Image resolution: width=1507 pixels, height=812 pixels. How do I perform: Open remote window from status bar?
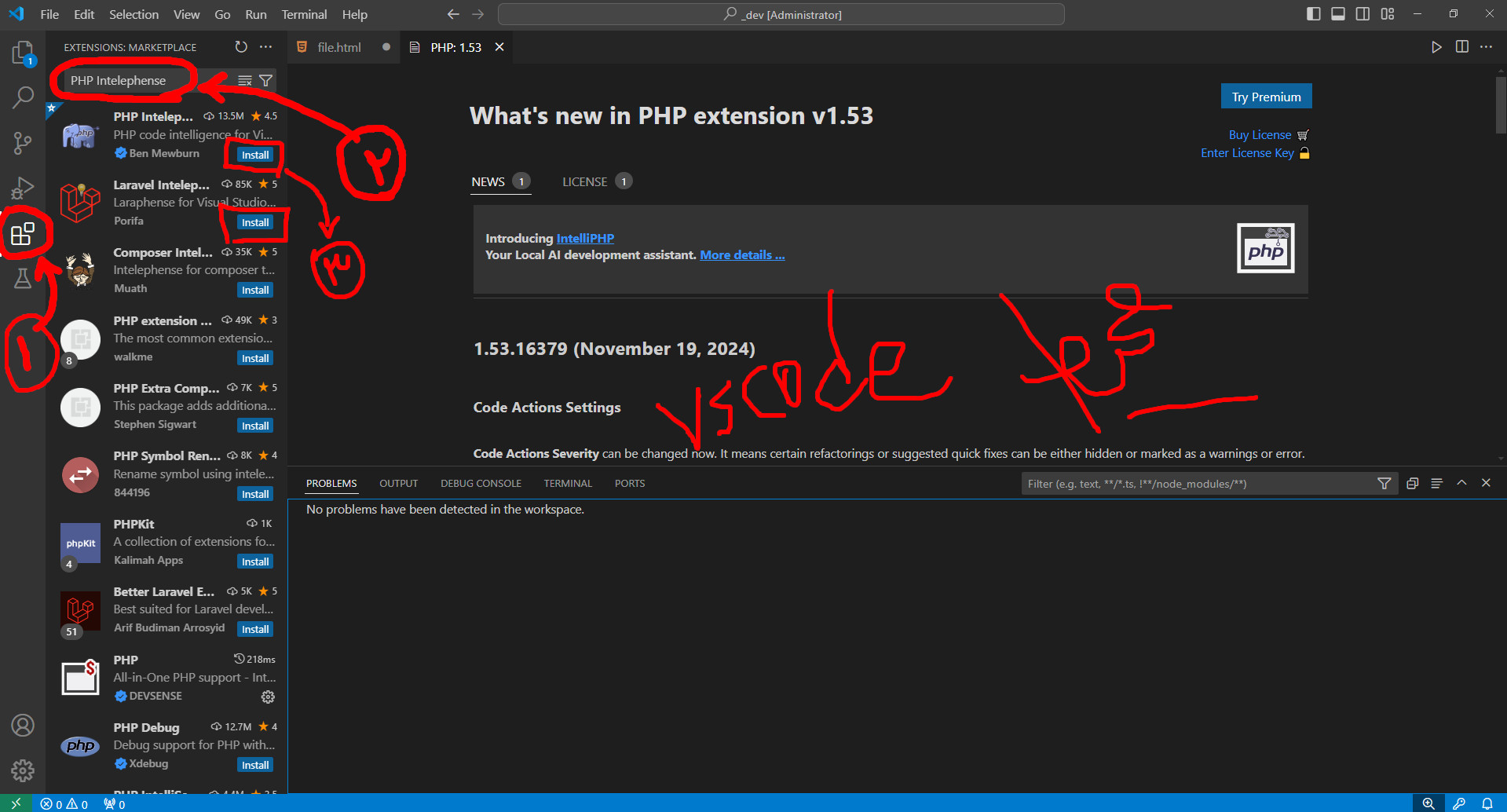tap(16, 803)
